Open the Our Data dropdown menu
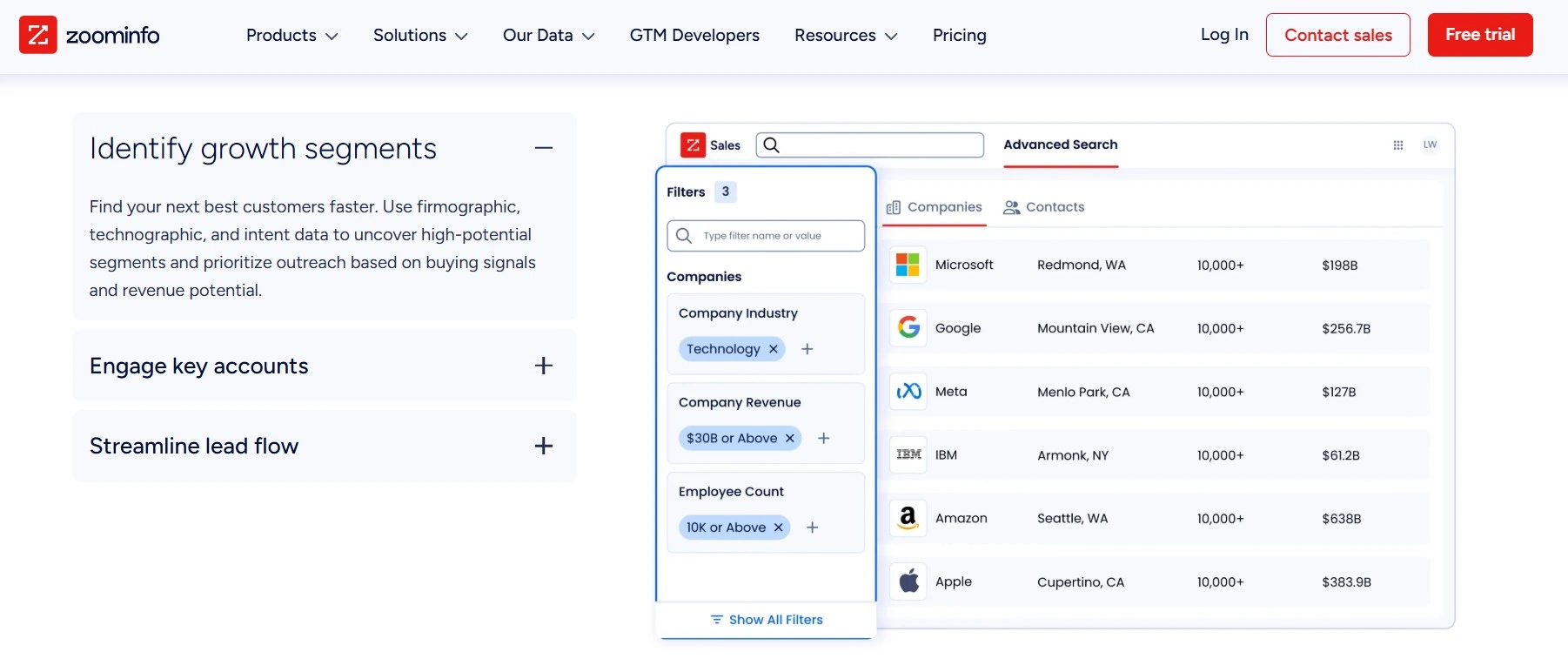The width and height of the screenshot is (1568, 672). (549, 36)
